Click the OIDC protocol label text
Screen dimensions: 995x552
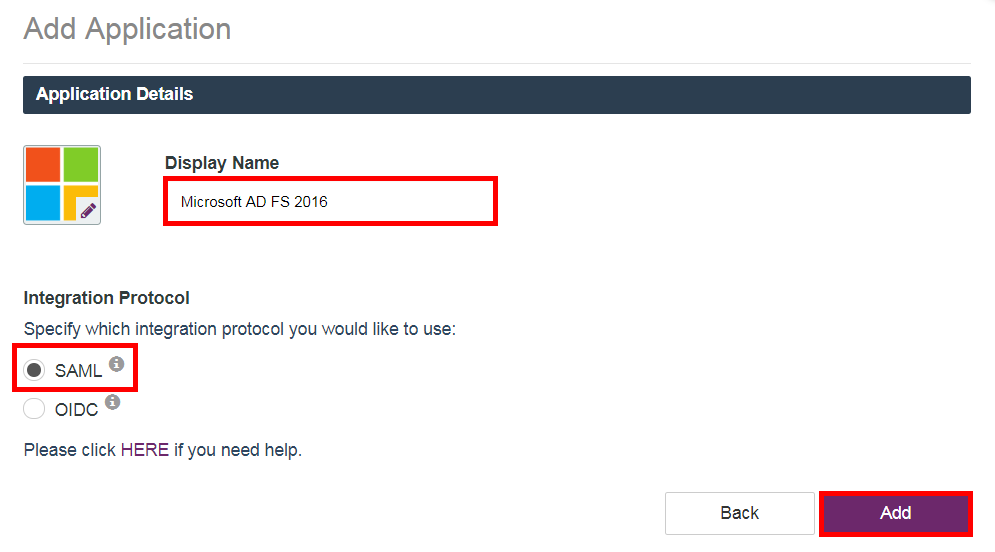point(76,409)
